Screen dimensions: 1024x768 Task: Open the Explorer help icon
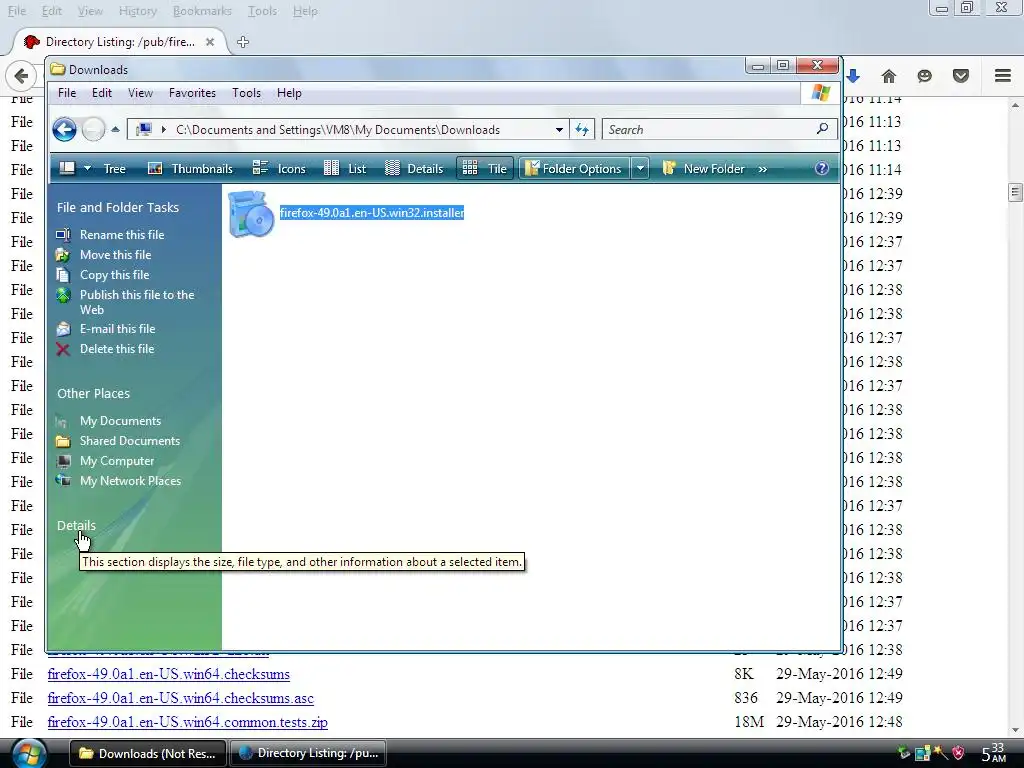tap(822, 168)
